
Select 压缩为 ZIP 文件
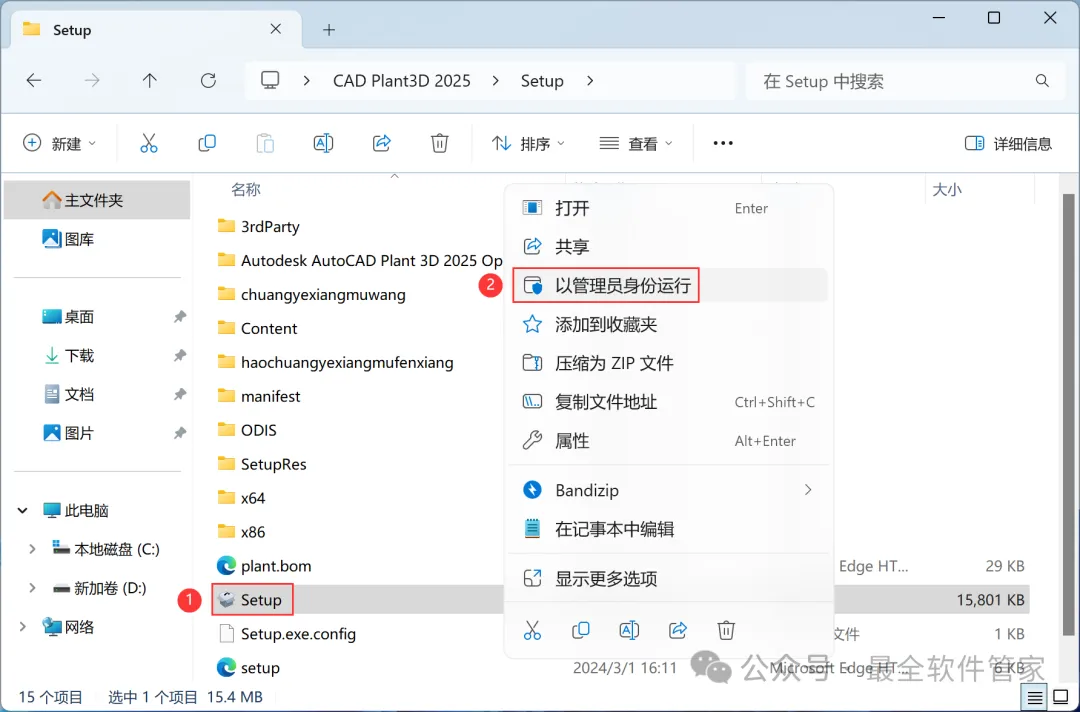point(668,363)
